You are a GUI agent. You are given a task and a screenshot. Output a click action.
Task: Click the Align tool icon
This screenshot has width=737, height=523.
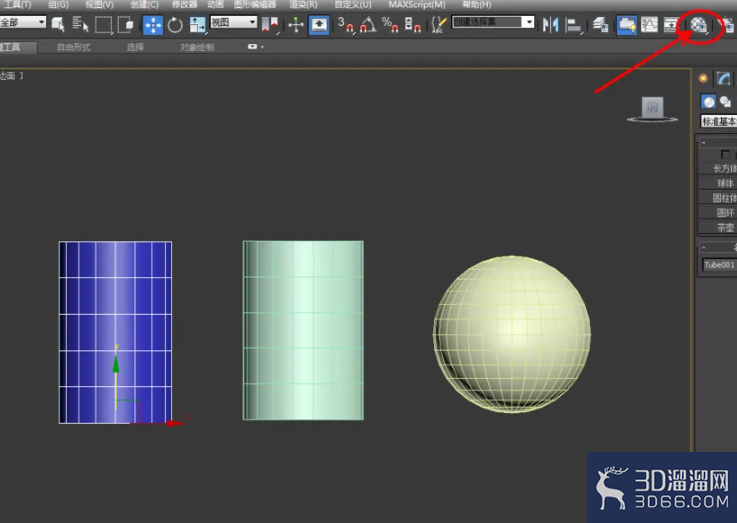573,25
